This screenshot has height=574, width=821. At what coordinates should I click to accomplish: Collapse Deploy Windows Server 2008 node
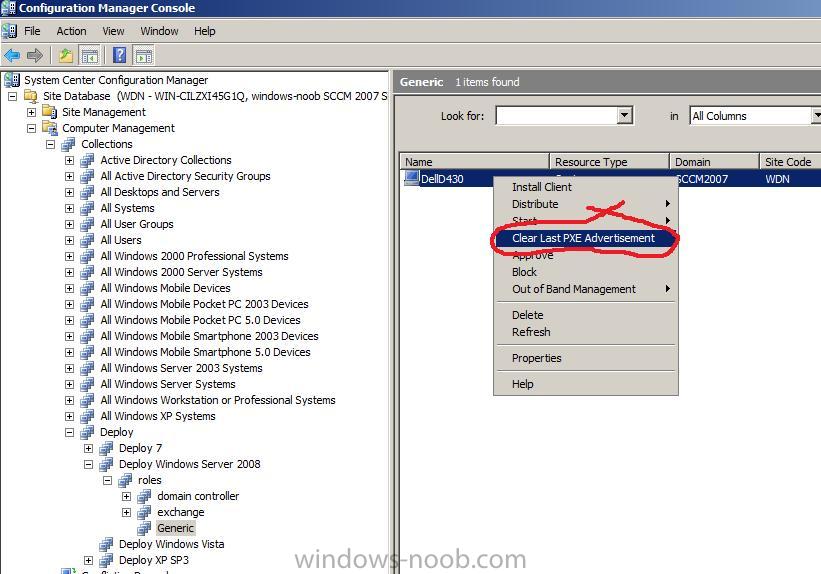[x=88, y=465]
